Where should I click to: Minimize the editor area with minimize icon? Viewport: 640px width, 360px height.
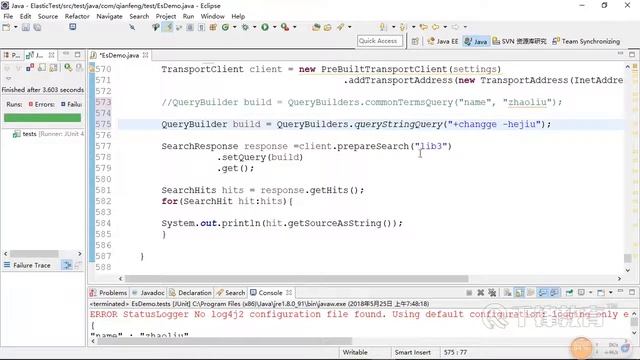click(620, 54)
